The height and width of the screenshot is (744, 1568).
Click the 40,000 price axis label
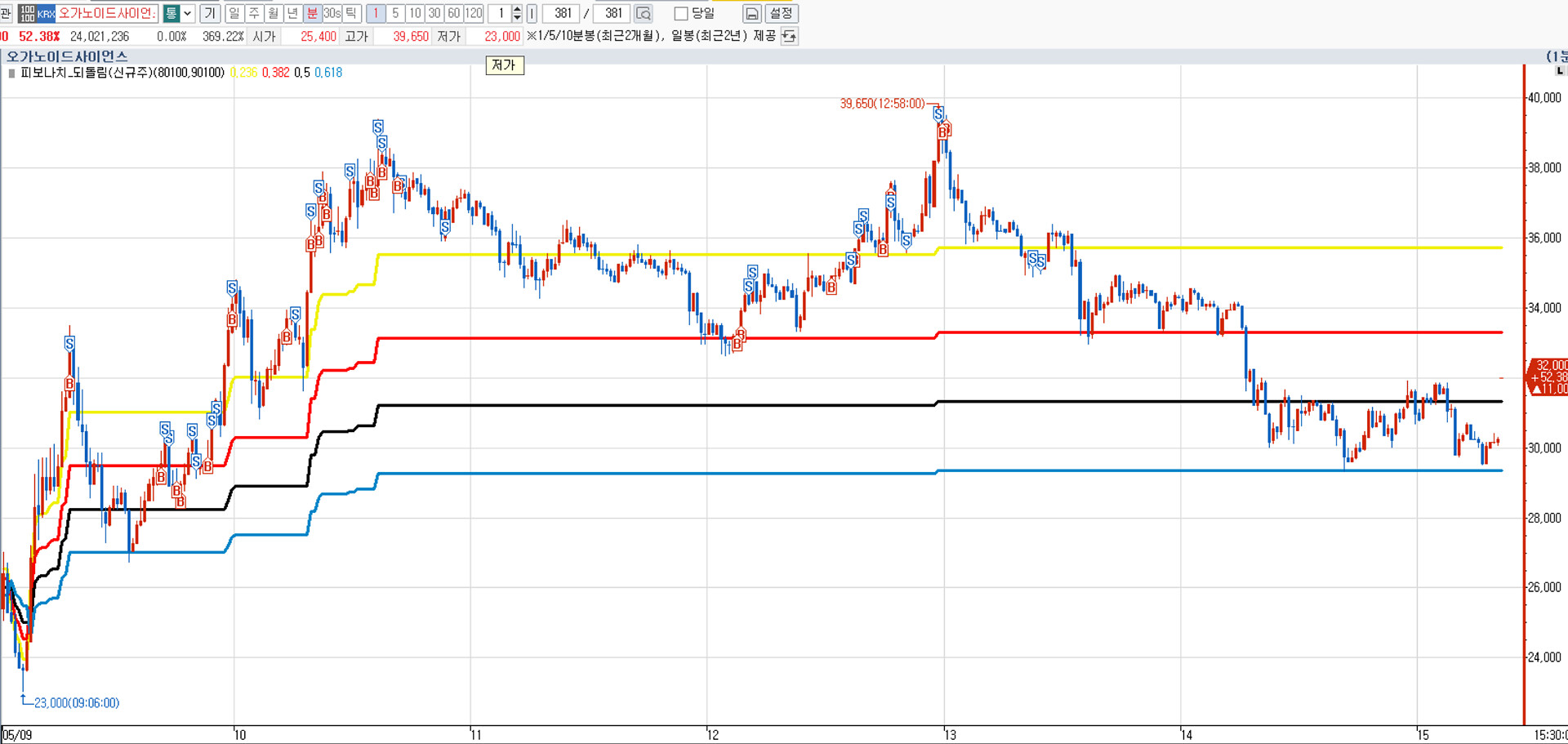[1544, 98]
